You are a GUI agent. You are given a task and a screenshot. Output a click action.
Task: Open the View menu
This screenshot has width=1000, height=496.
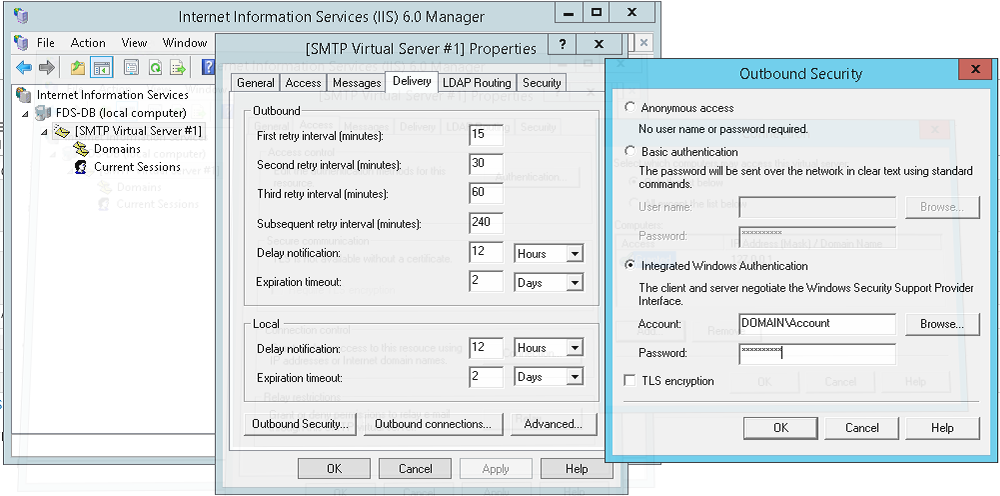pyautogui.click(x=134, y=43)
